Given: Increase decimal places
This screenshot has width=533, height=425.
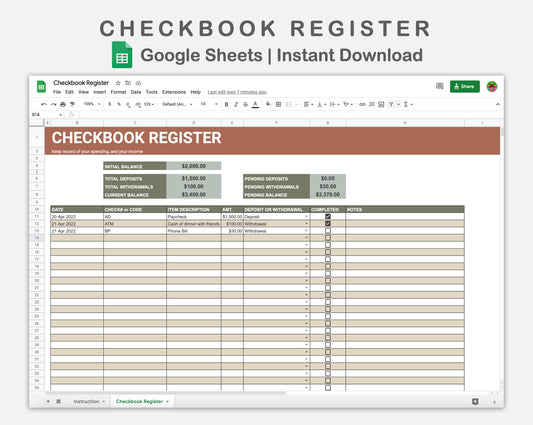Looking at the screenshot, I should pyautogui.click(x=138, y=104).
